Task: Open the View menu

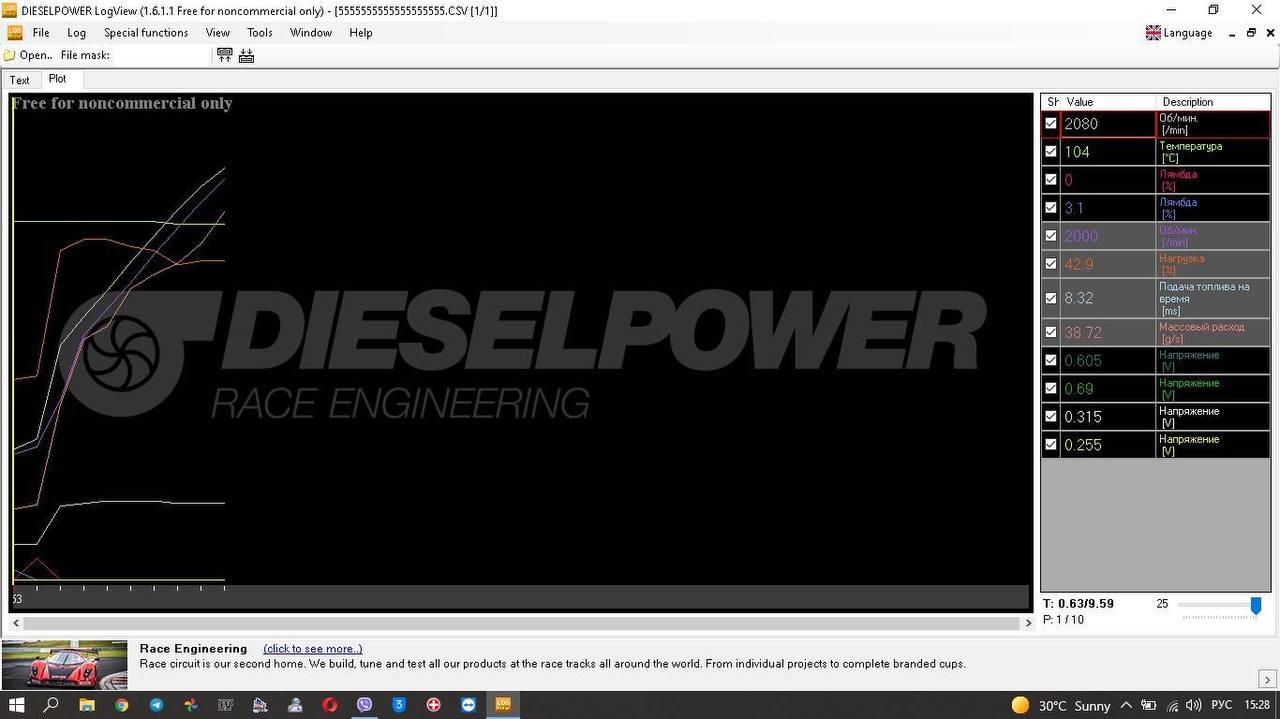Action: (x=218, y=33)
